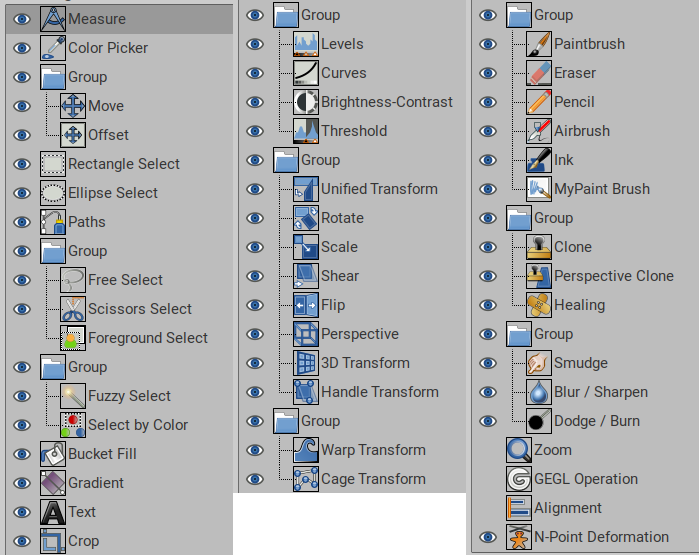Screen dimensions: 699x555
Task: Select the Paintbrush icon
Action: pos(539,44)
